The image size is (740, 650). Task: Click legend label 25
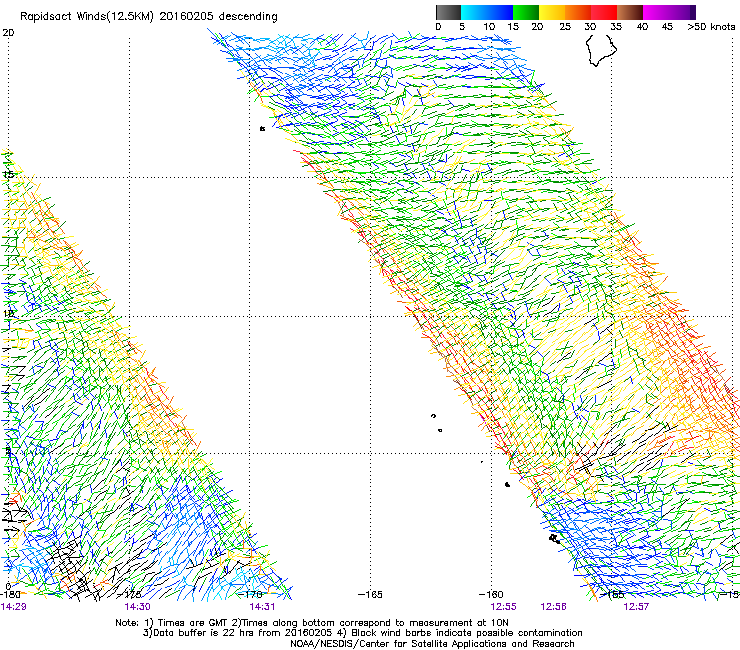point(565,26)
